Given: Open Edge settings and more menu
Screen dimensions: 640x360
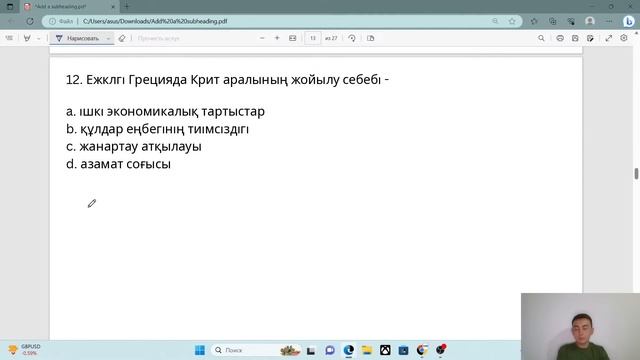Looking at the screenshot, I should point(609,21).
